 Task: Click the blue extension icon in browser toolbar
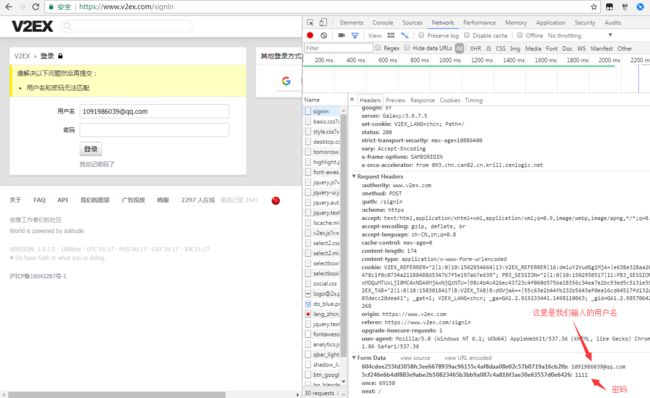coord(640,7)
